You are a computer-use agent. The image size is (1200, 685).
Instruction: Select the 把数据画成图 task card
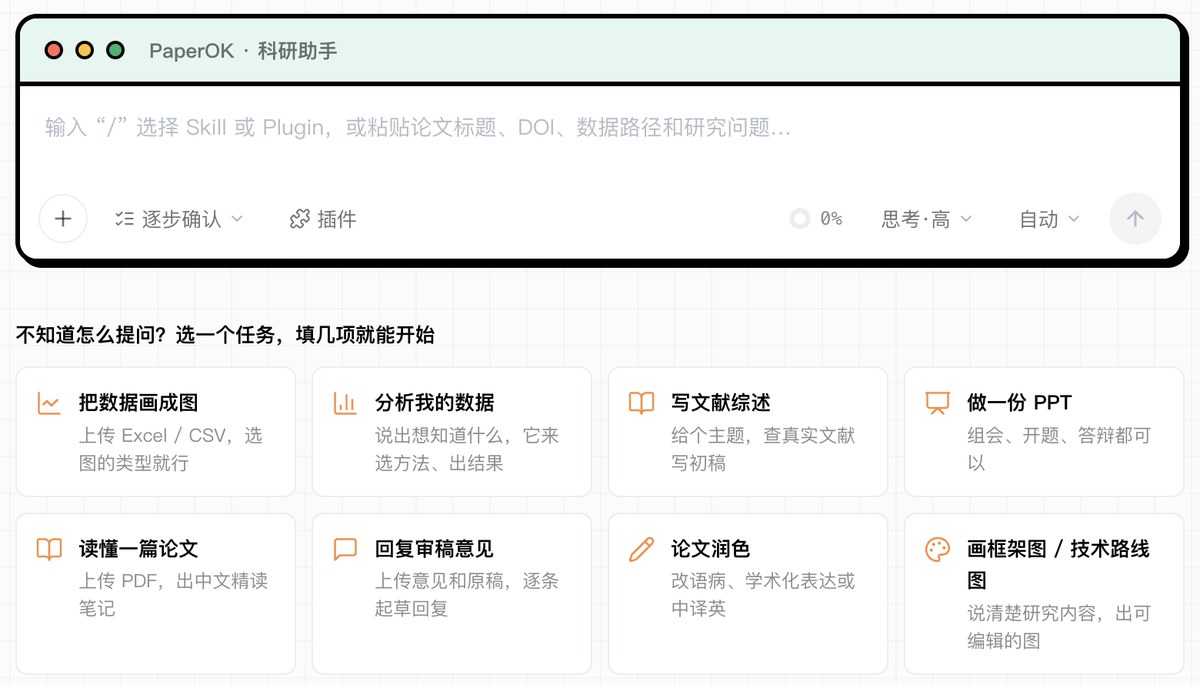pyautogui.click(x=156, y=431)
